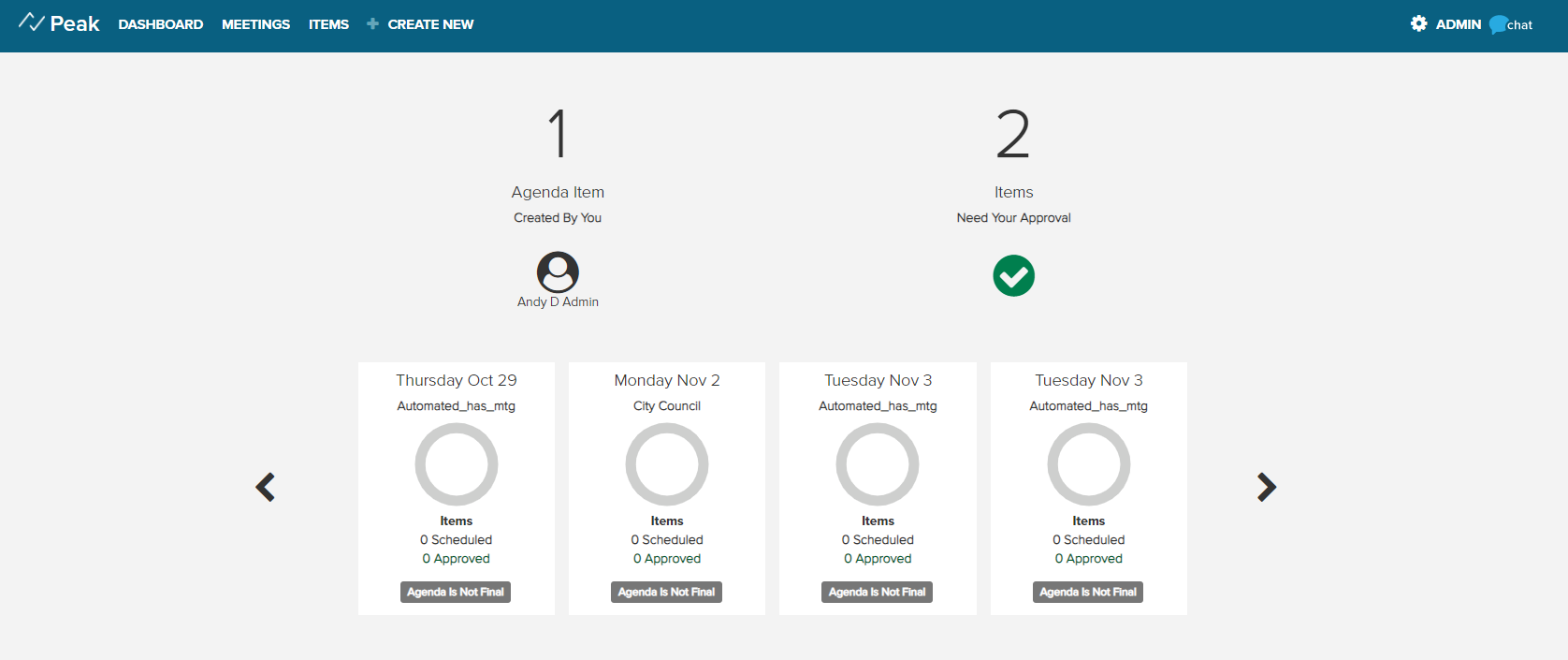1568x660 pixels.
Task: Click the Thursday Oct 29 progress ring
Action: [x=457, y=464]
